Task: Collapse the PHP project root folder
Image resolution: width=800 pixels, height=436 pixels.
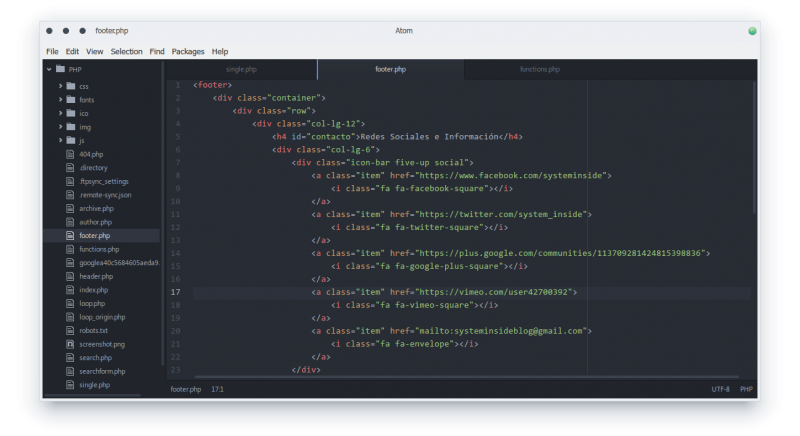Action: [x=49, y=69]
